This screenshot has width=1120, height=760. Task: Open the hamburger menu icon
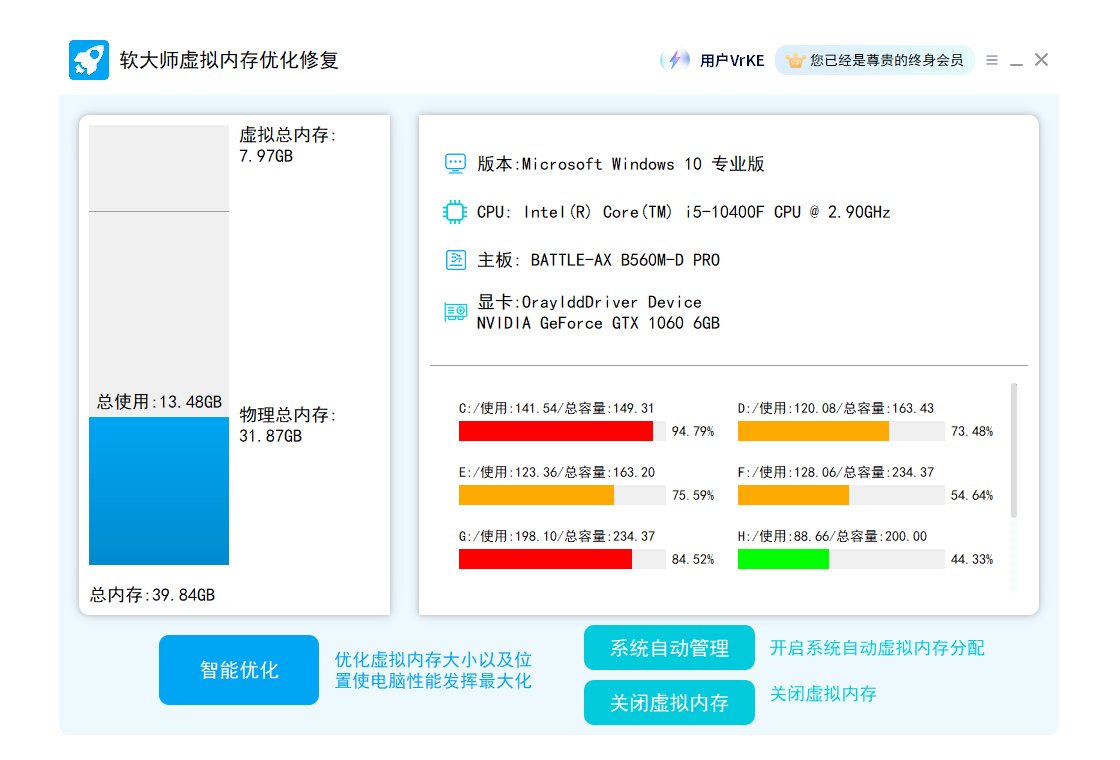pyautogui.click(x=992, y=60)
